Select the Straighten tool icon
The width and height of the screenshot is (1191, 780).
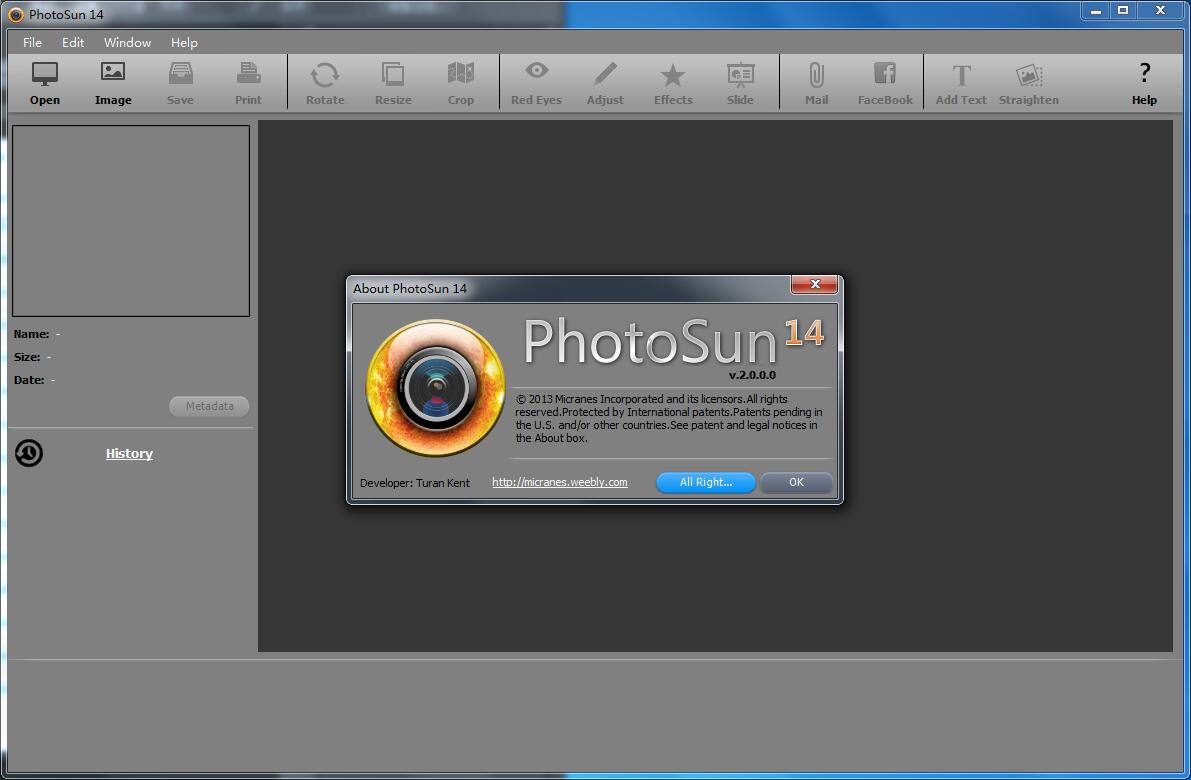click(1029, 75)
